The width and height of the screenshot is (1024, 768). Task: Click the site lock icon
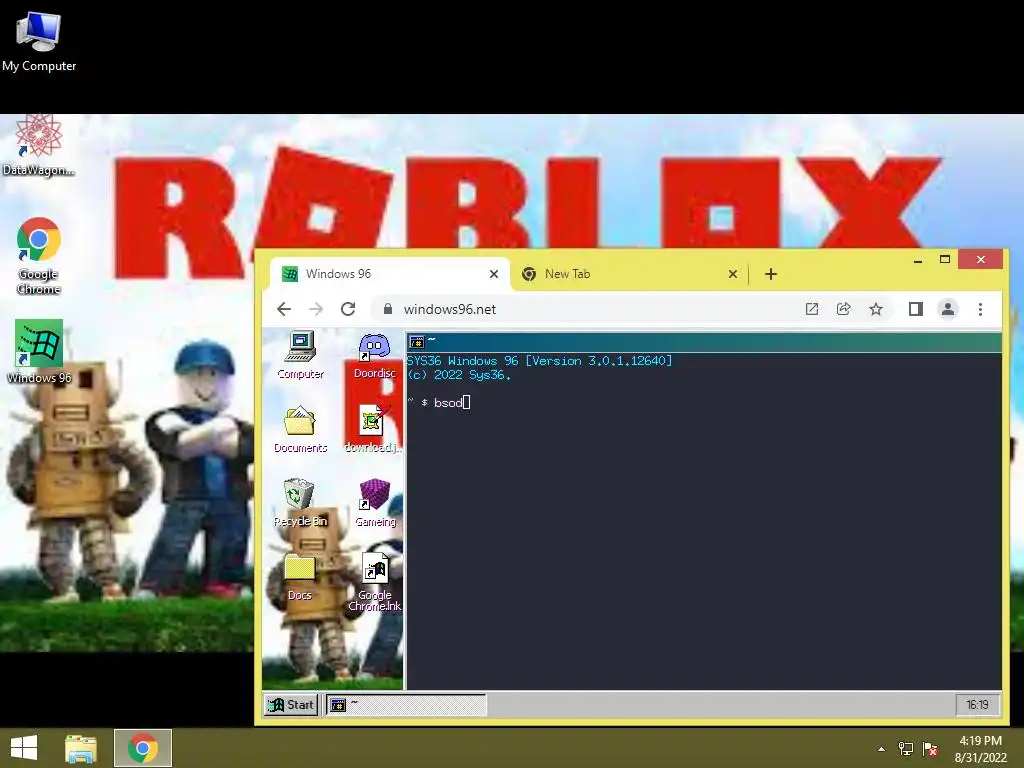387,309
